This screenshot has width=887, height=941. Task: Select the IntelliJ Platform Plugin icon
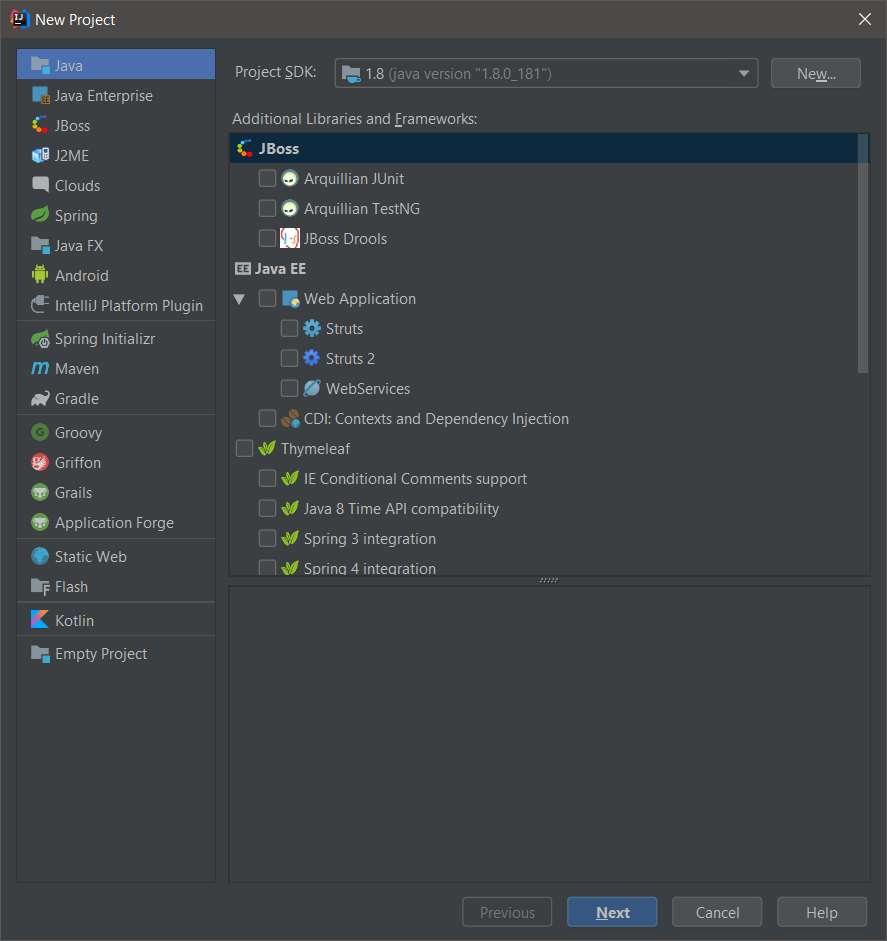pyautogui.click(x=40, y=305)
